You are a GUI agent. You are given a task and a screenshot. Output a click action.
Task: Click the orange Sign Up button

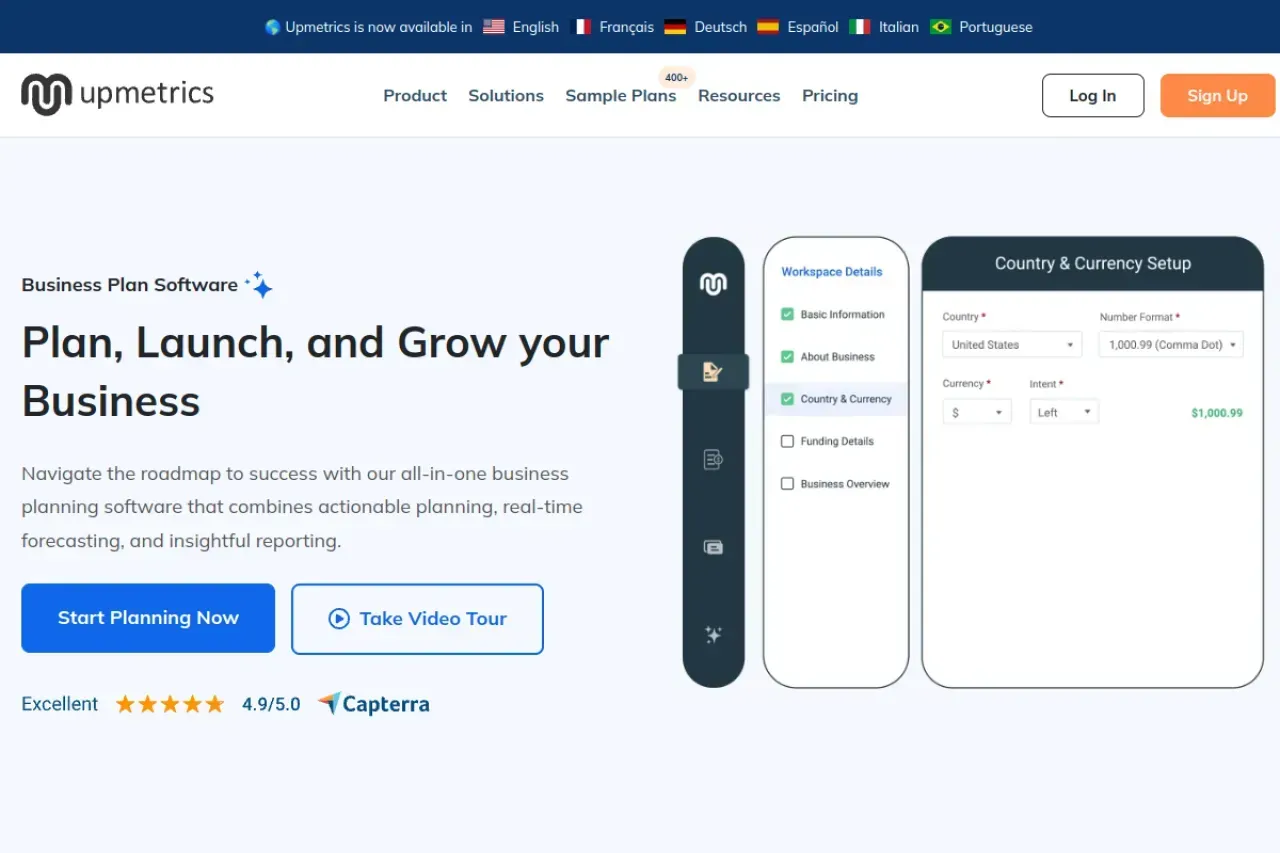tap(1217, 96)
